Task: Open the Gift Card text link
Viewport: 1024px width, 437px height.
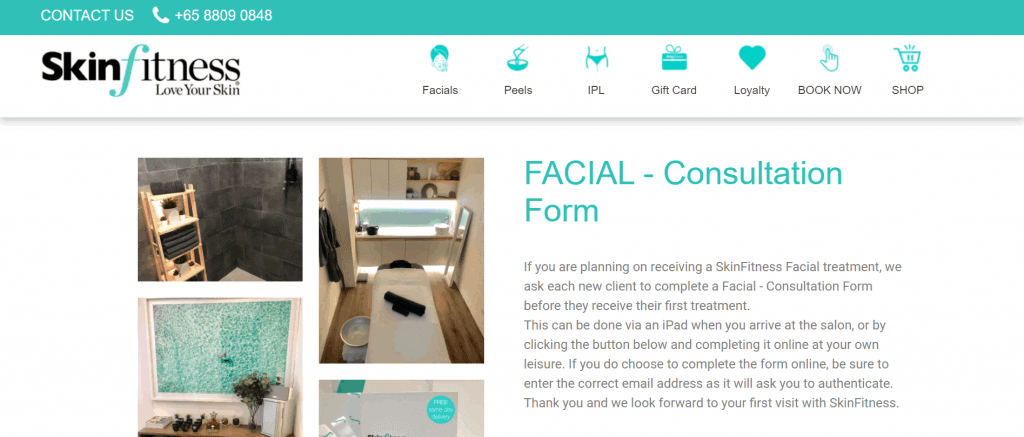Action: click(674, 90)
